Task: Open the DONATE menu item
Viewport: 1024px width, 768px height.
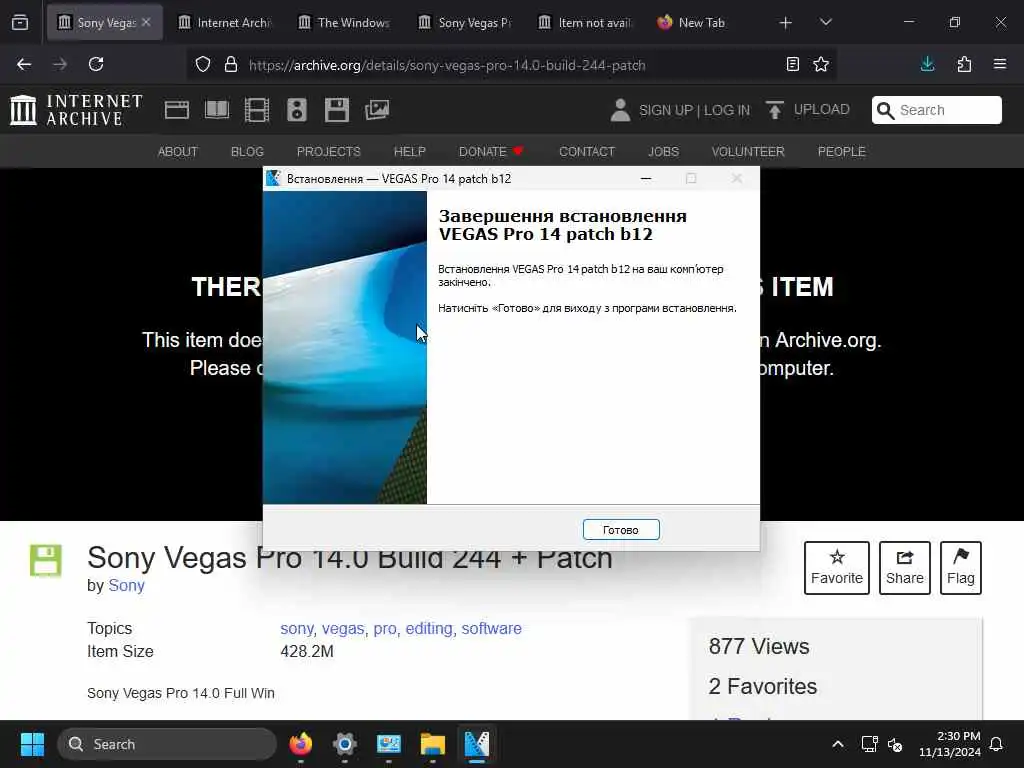Action: pyautogui.click(x=491, y=152)
